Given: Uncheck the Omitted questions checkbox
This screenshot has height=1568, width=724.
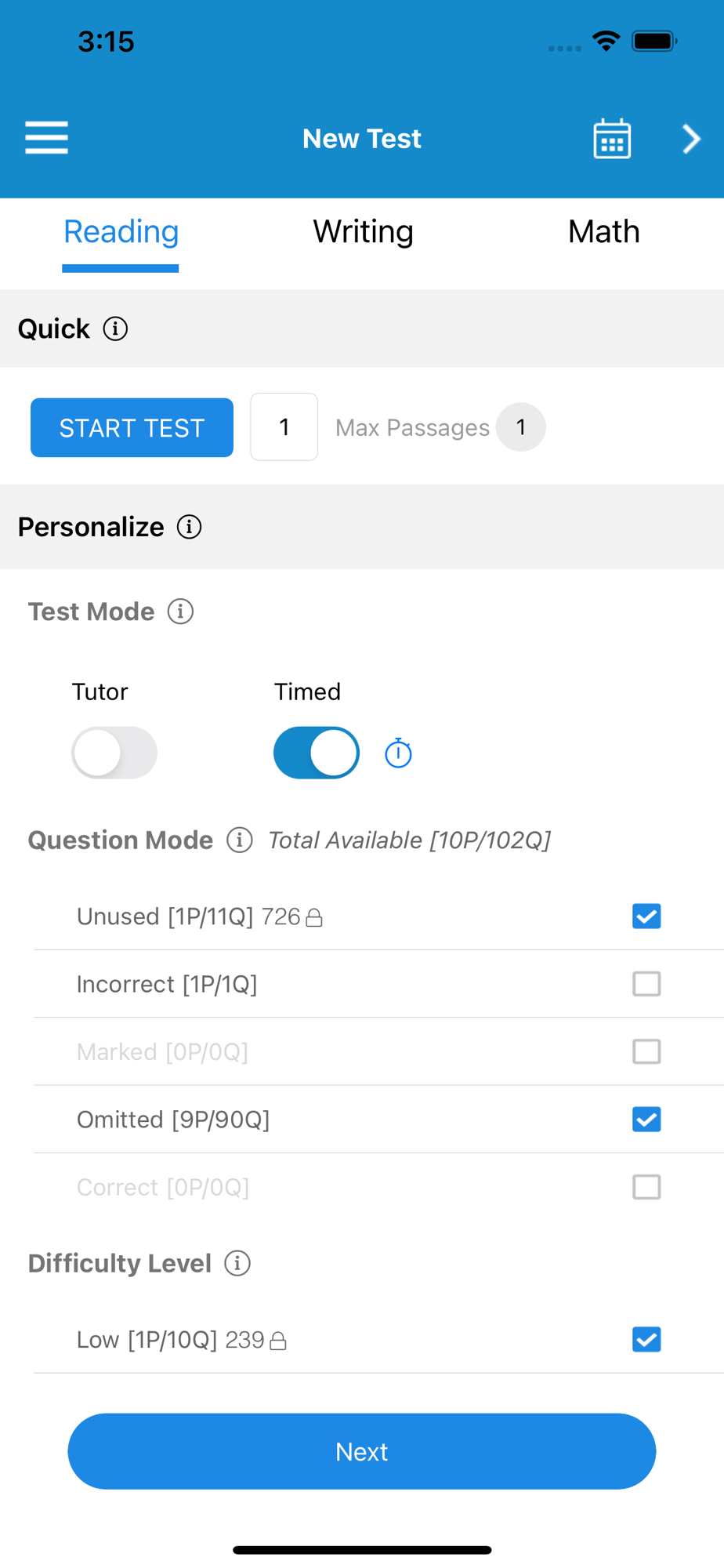Looking at the screenshot, I should (646, 1120).
